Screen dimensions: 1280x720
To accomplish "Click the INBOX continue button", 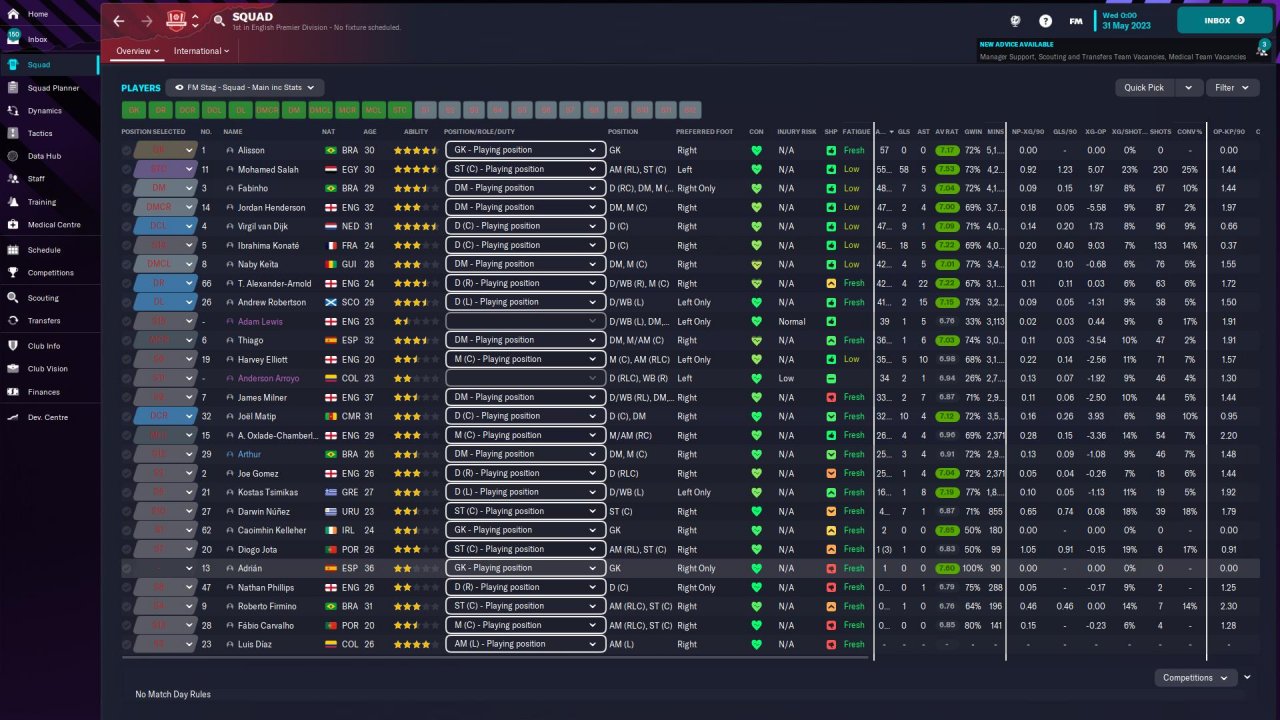I will (x=1225, y=20).
